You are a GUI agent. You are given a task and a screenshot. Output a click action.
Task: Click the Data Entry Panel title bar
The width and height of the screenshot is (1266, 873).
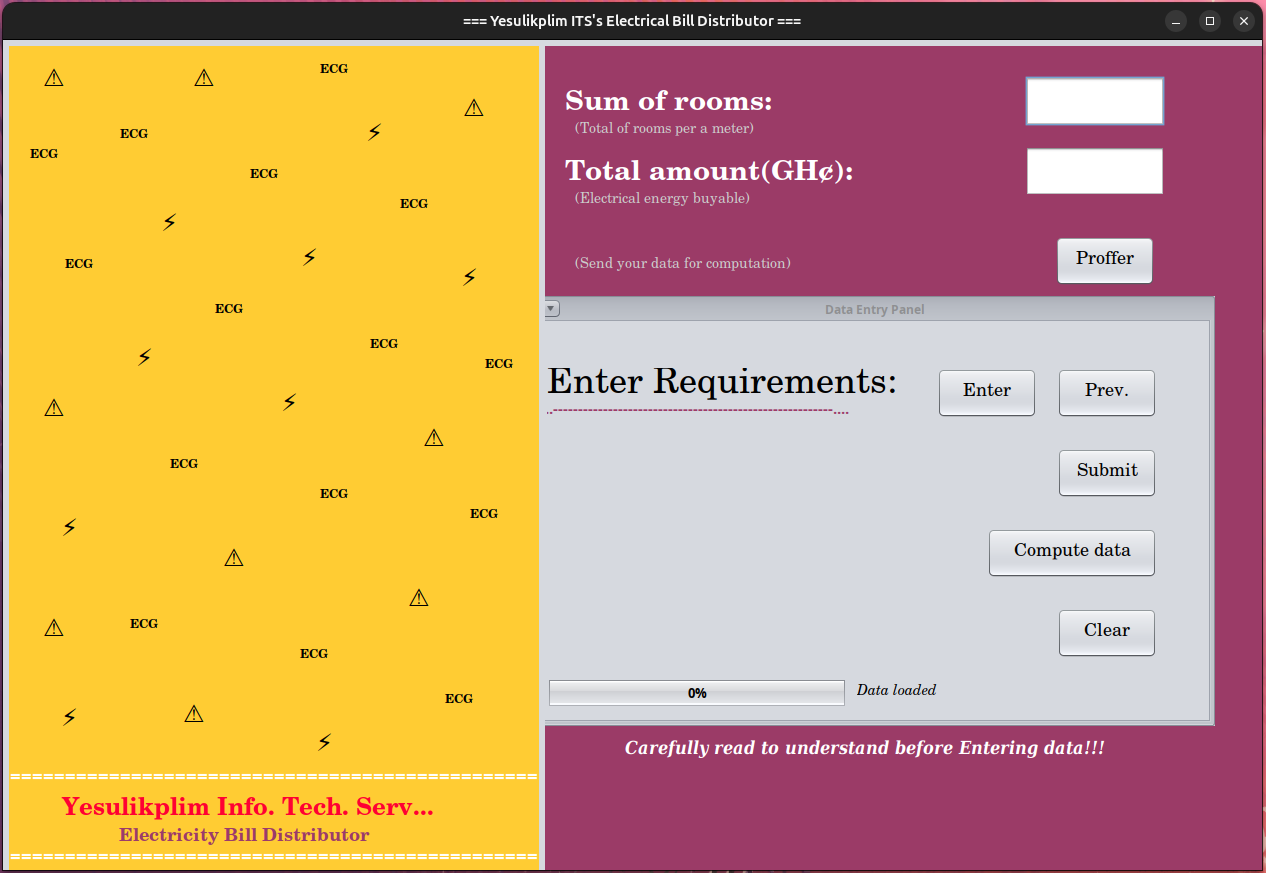[x=874, y=310]
